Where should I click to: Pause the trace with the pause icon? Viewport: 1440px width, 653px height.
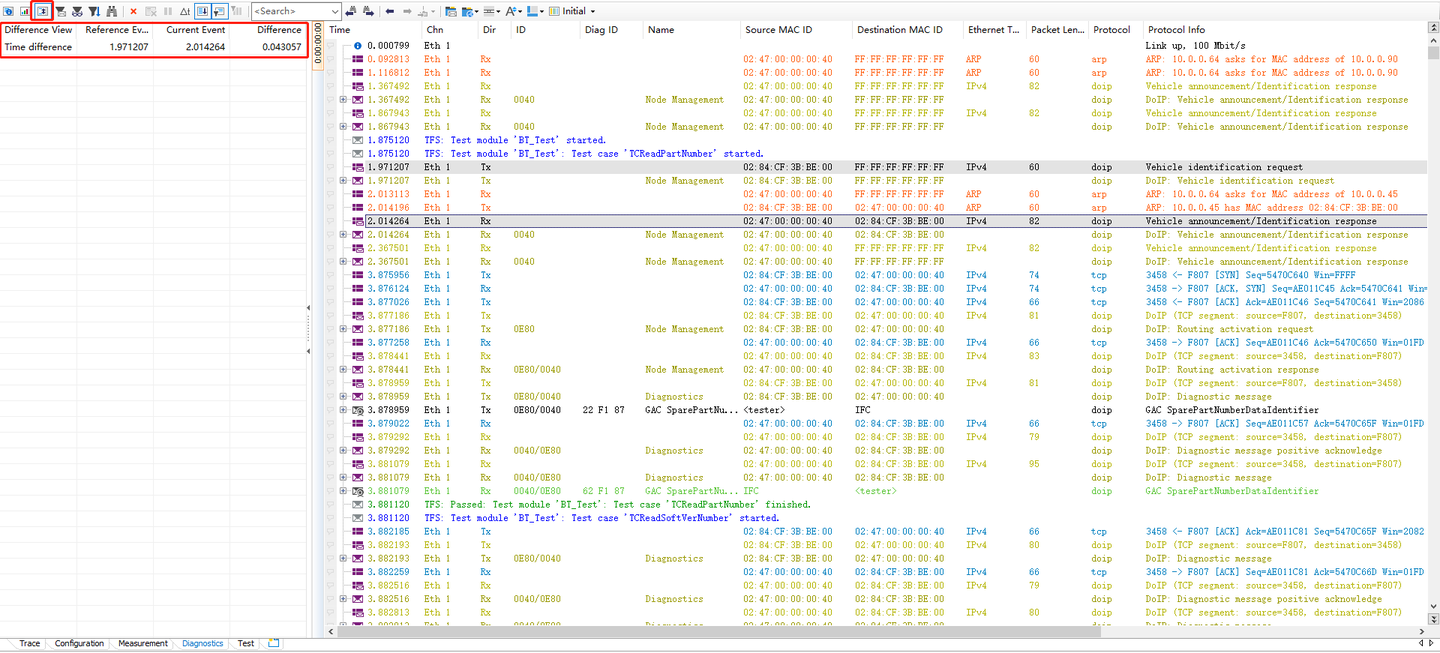point(168,11)
